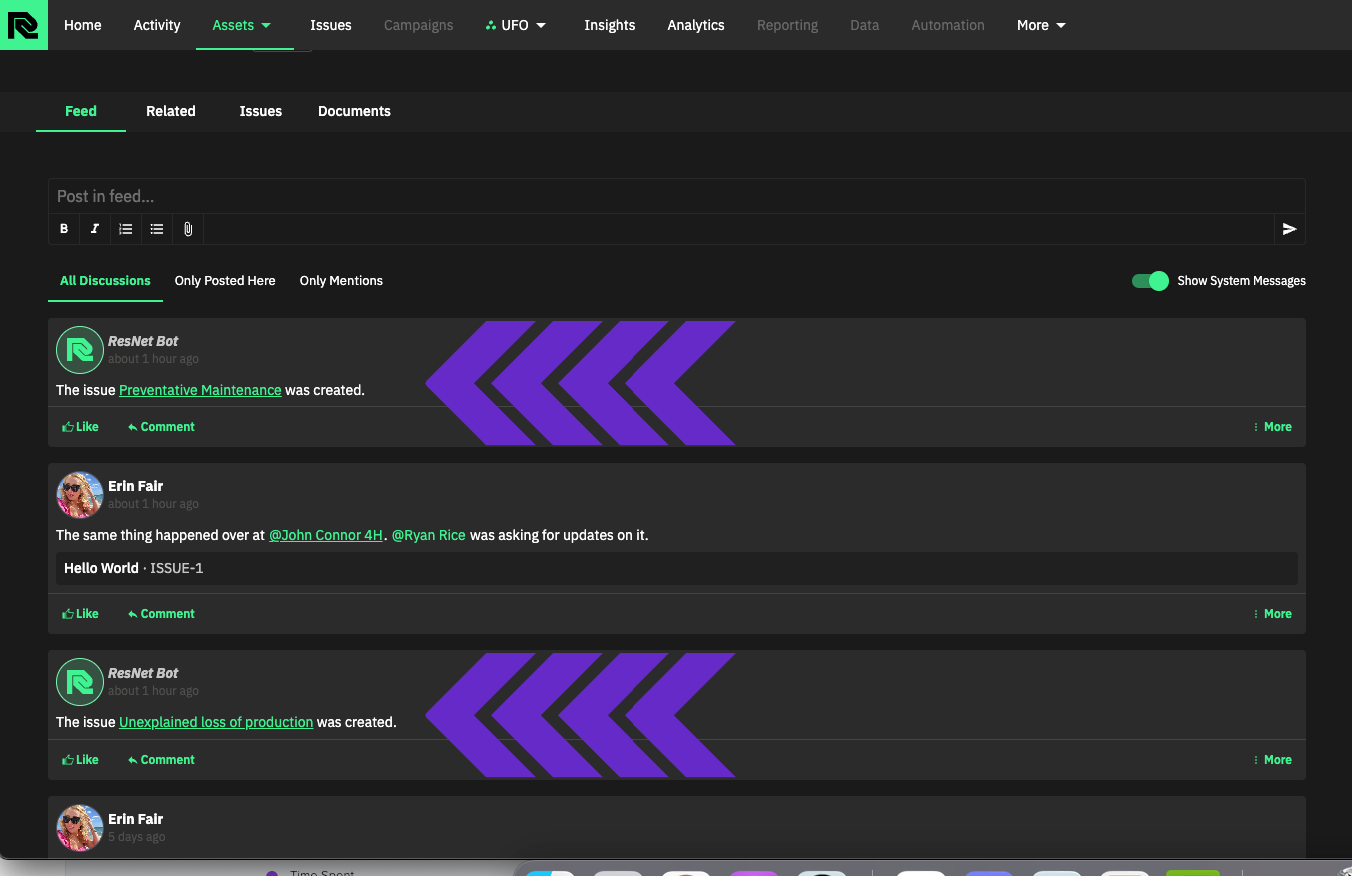Toggle italic formatting in the post editor
Image resolution: width=1352 pixels, height=876 pixels.
tap(95, 229)
